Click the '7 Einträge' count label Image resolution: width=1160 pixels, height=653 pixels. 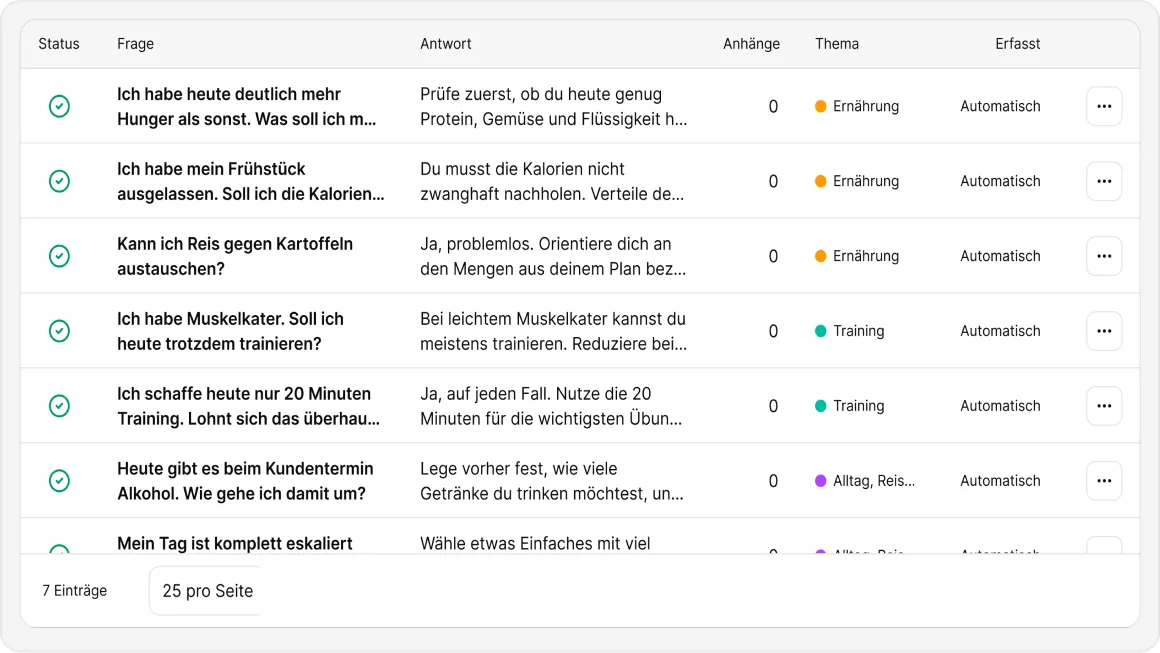[x=75, y=591]
